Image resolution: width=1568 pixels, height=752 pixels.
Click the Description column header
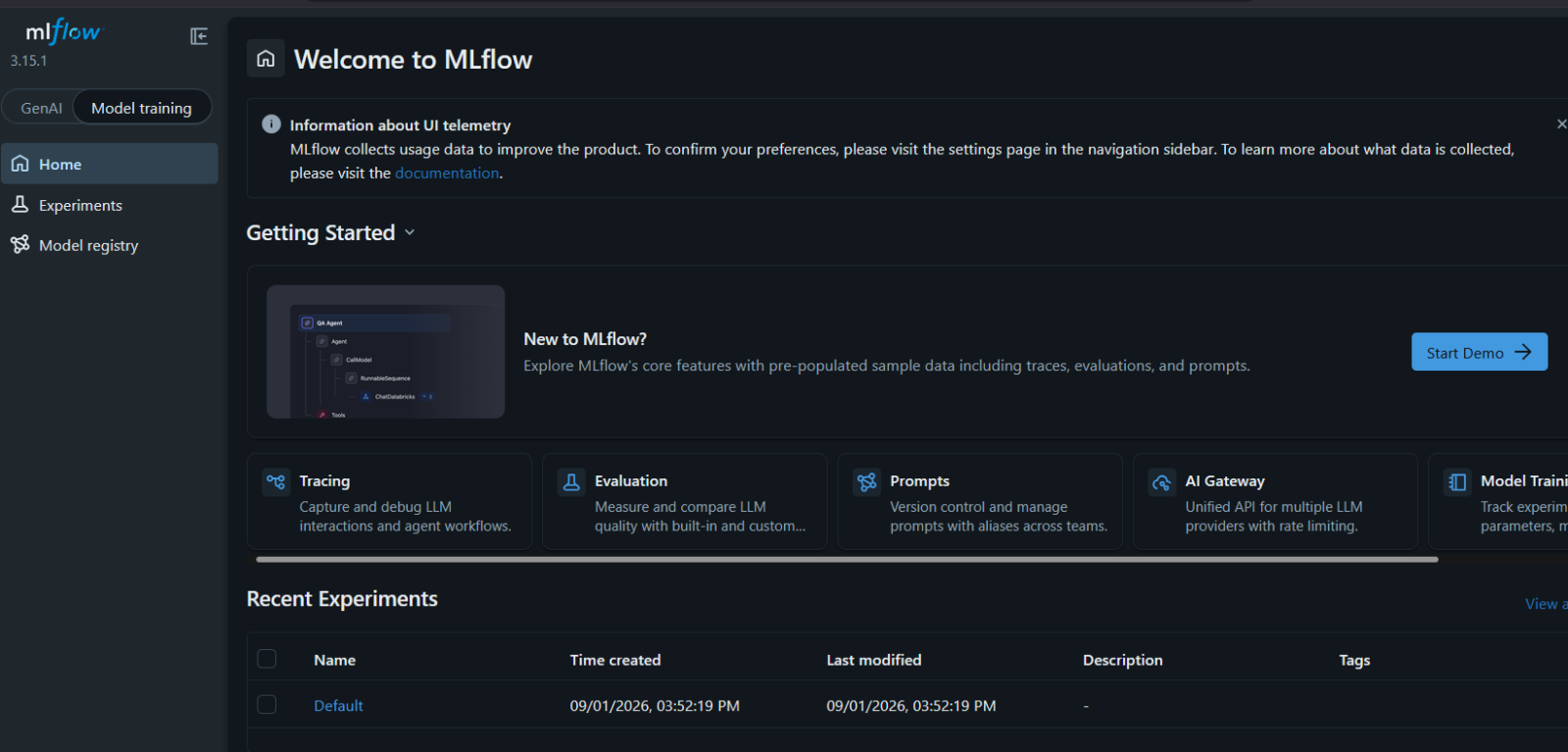[x=1122, y=660]
